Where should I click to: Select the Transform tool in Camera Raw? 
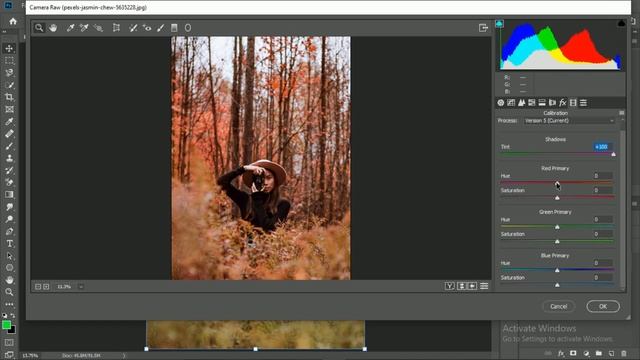[116, 28]
